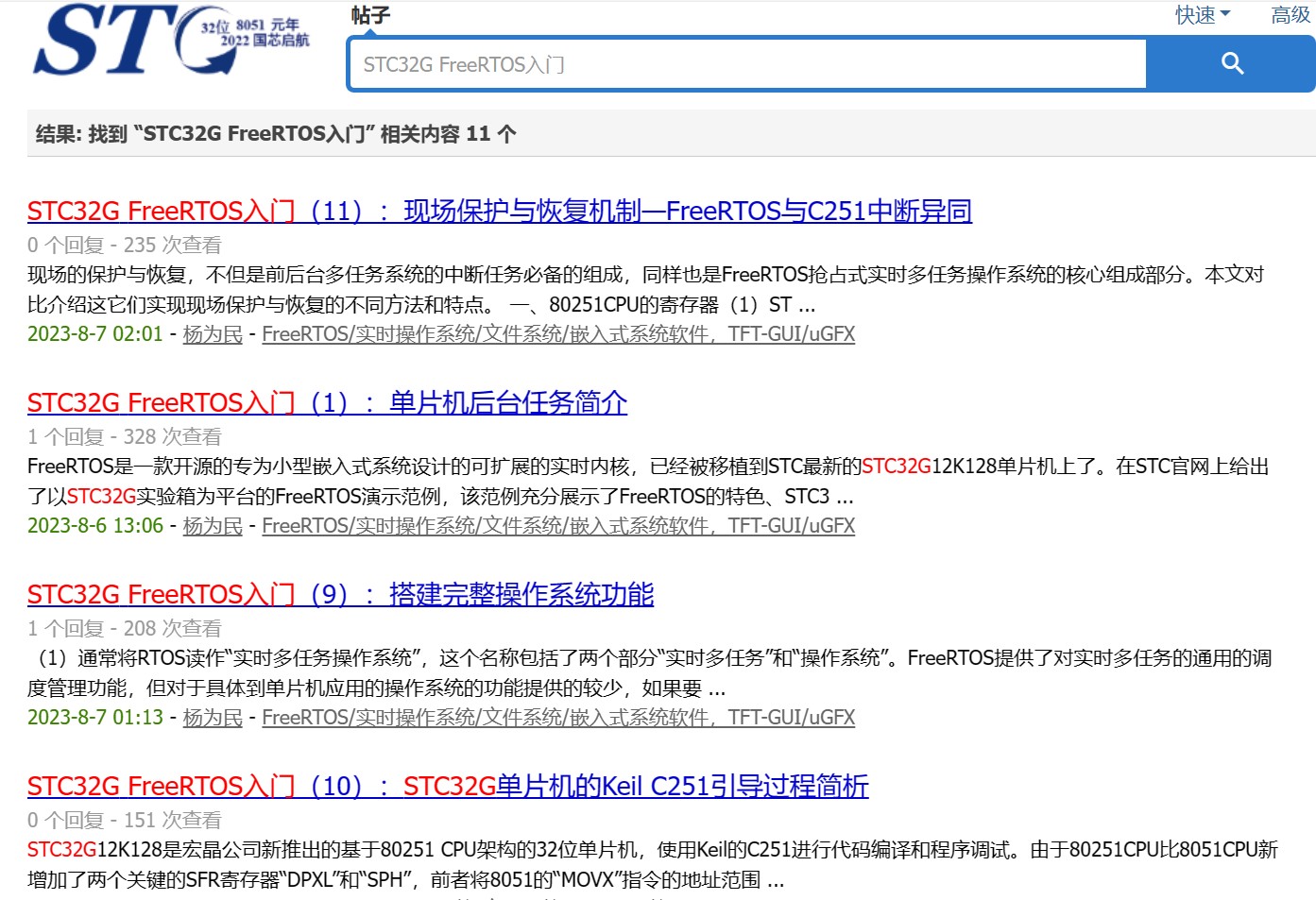Click the text '1 个回复 - 208 次查看'
Viewport: 1316px width, 900px height.
click(x=125, y=629)
